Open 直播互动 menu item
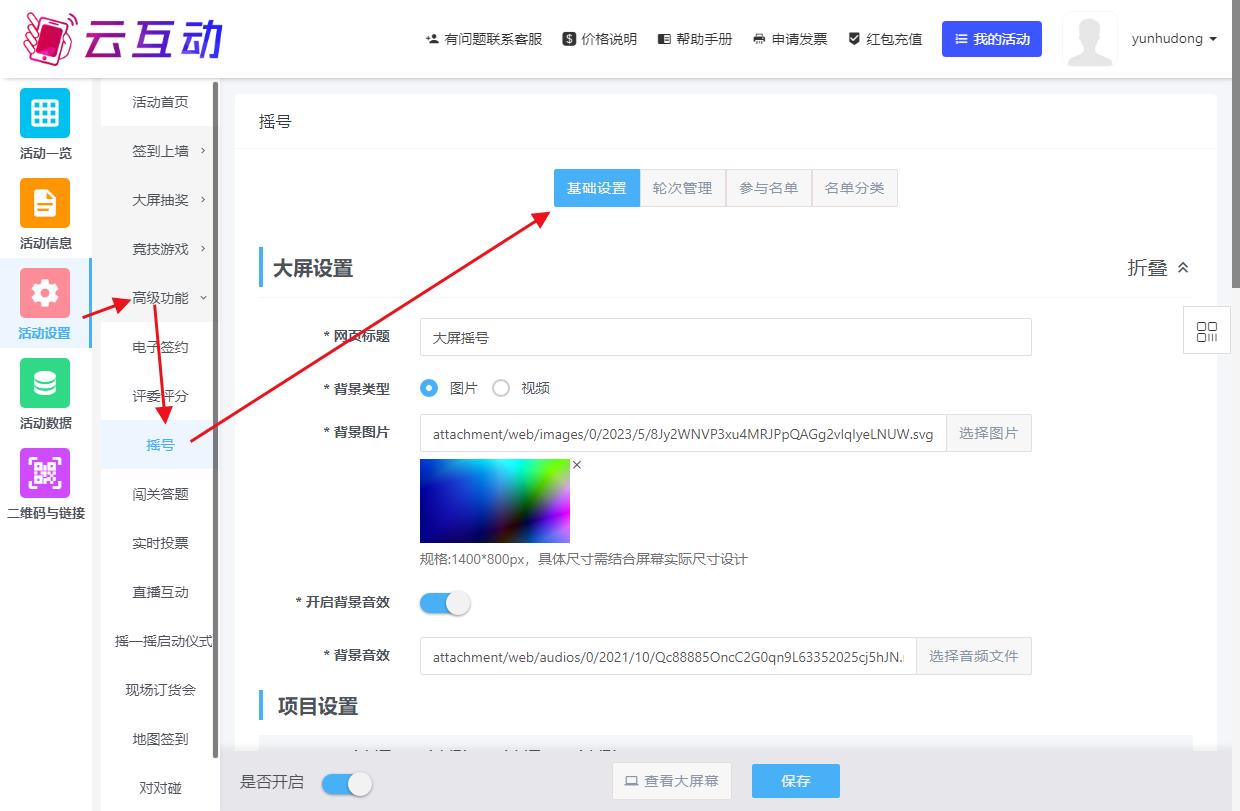This screenshot has height=811, width=1240. click(160, 592)
